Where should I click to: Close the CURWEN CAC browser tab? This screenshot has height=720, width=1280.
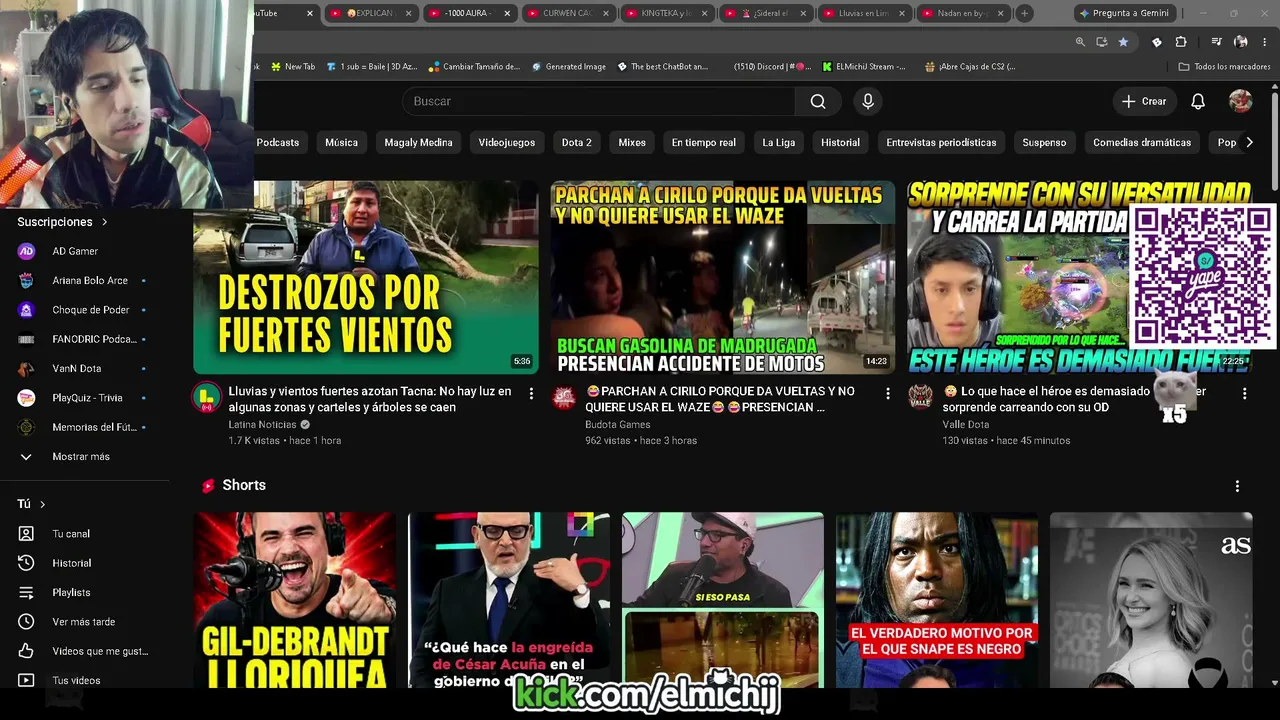(606, 13)
